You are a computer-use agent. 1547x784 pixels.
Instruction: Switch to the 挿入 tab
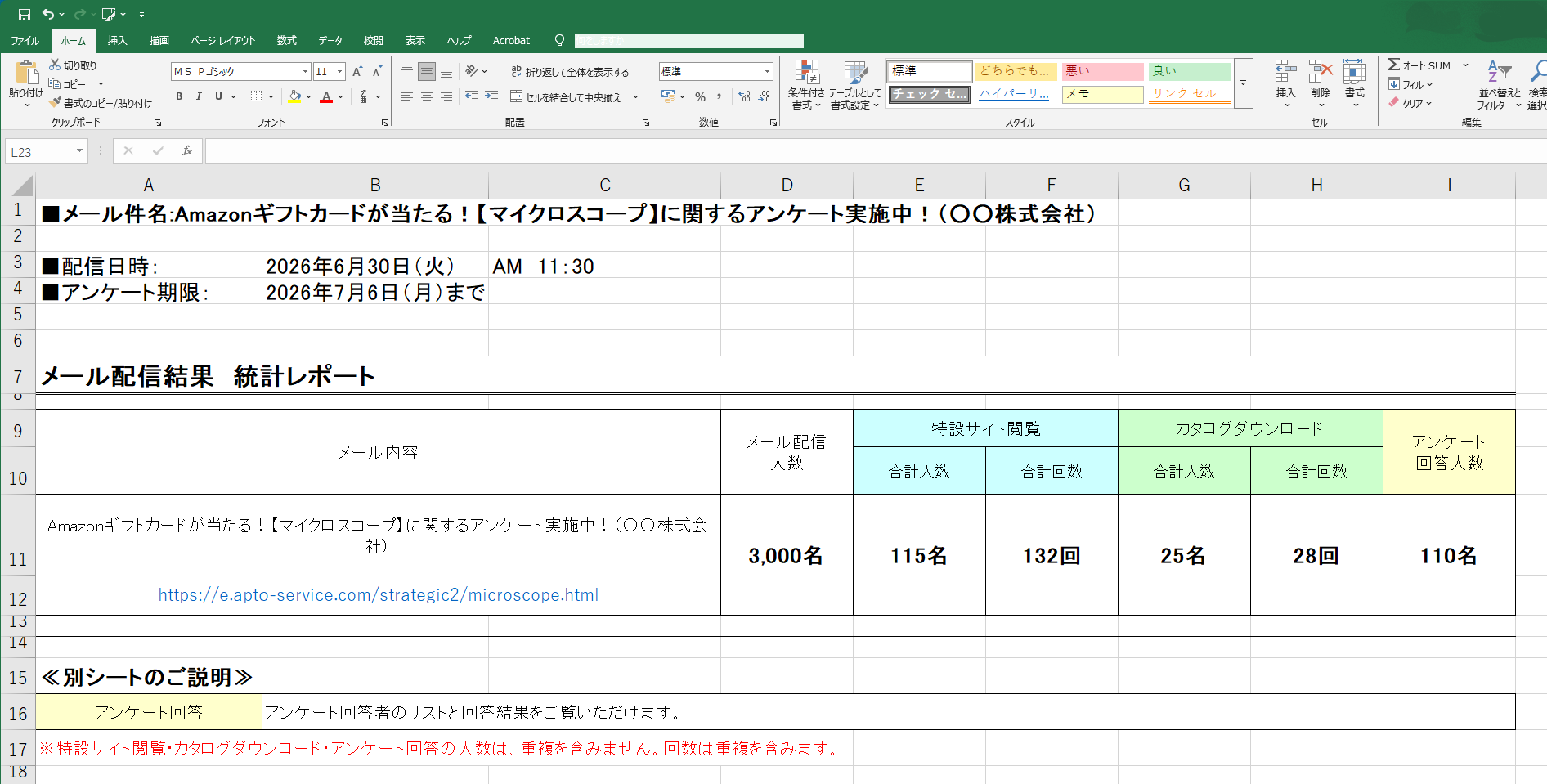pyautogui.click(x=117, y=41)
